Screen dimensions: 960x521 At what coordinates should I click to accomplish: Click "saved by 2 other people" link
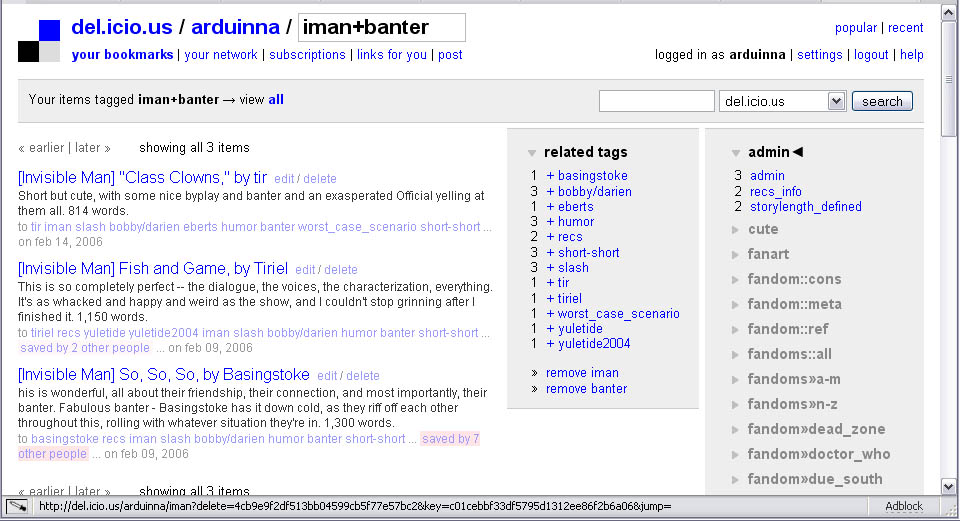84,348
